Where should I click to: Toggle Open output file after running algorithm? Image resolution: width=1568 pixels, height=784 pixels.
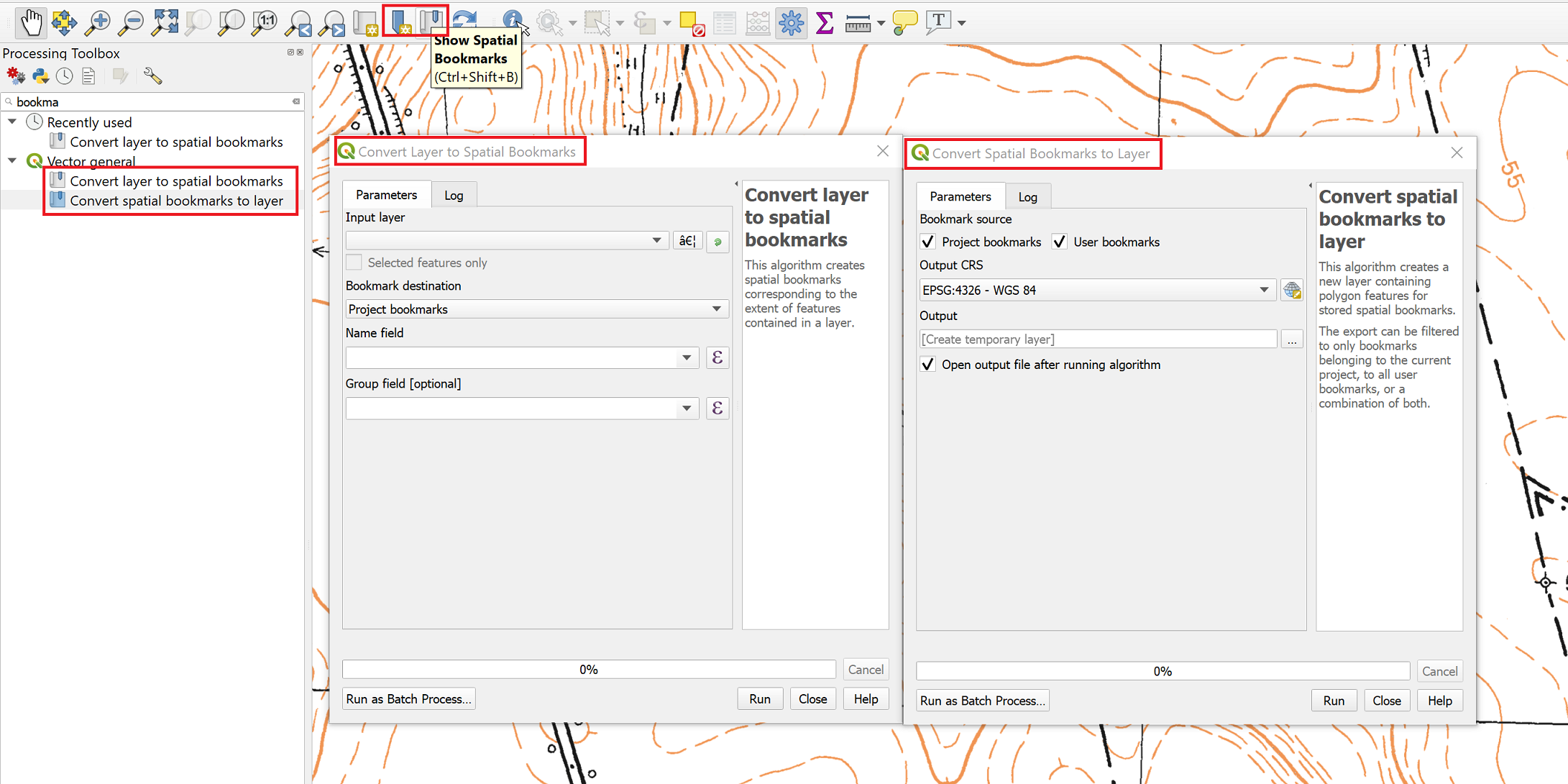click(928, 365)
